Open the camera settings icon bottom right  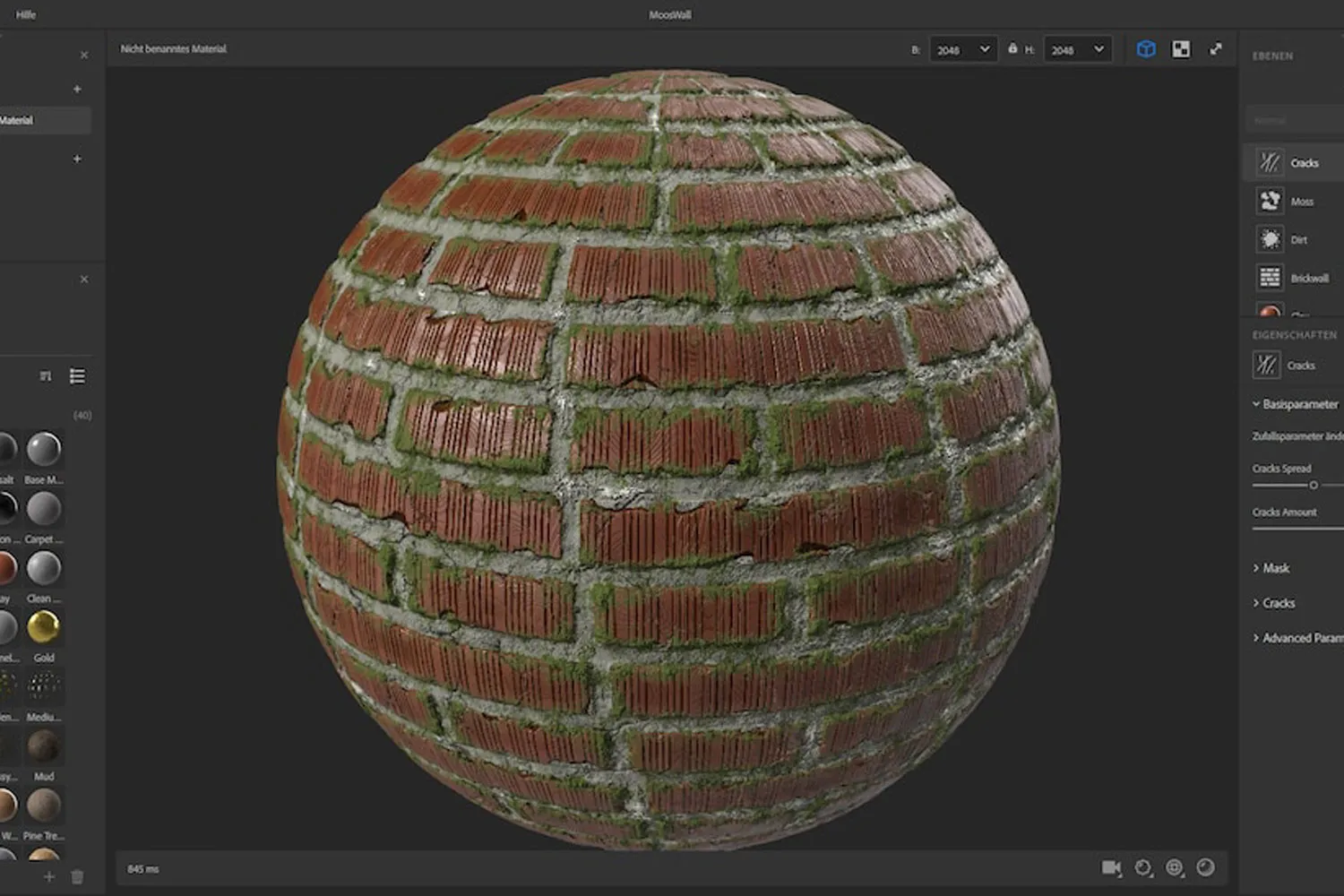click(1113, 868)
